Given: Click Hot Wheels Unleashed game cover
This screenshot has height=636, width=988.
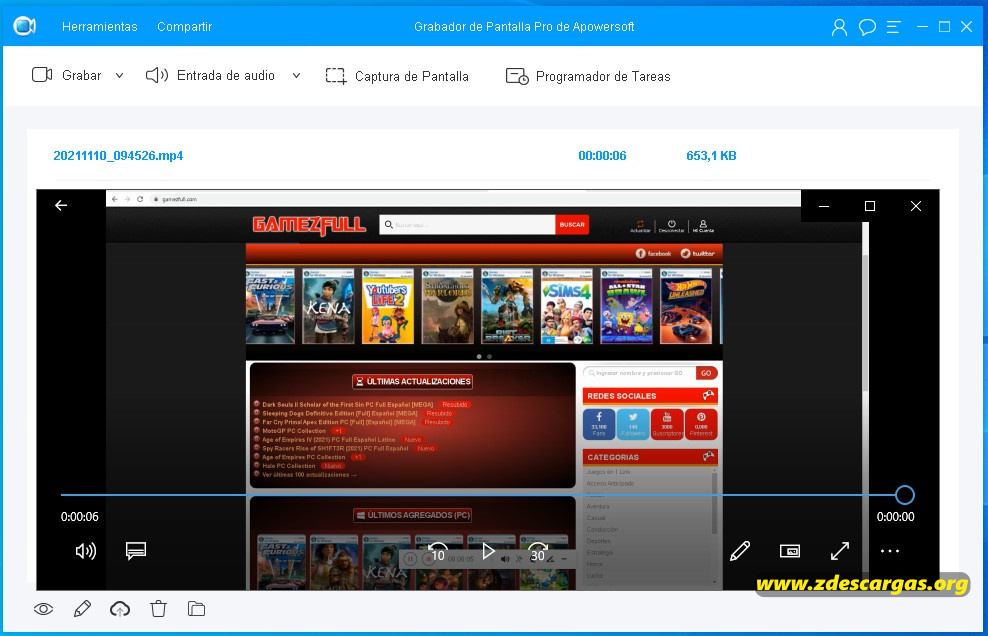Looking at the screenshot, I should (686, 306).
